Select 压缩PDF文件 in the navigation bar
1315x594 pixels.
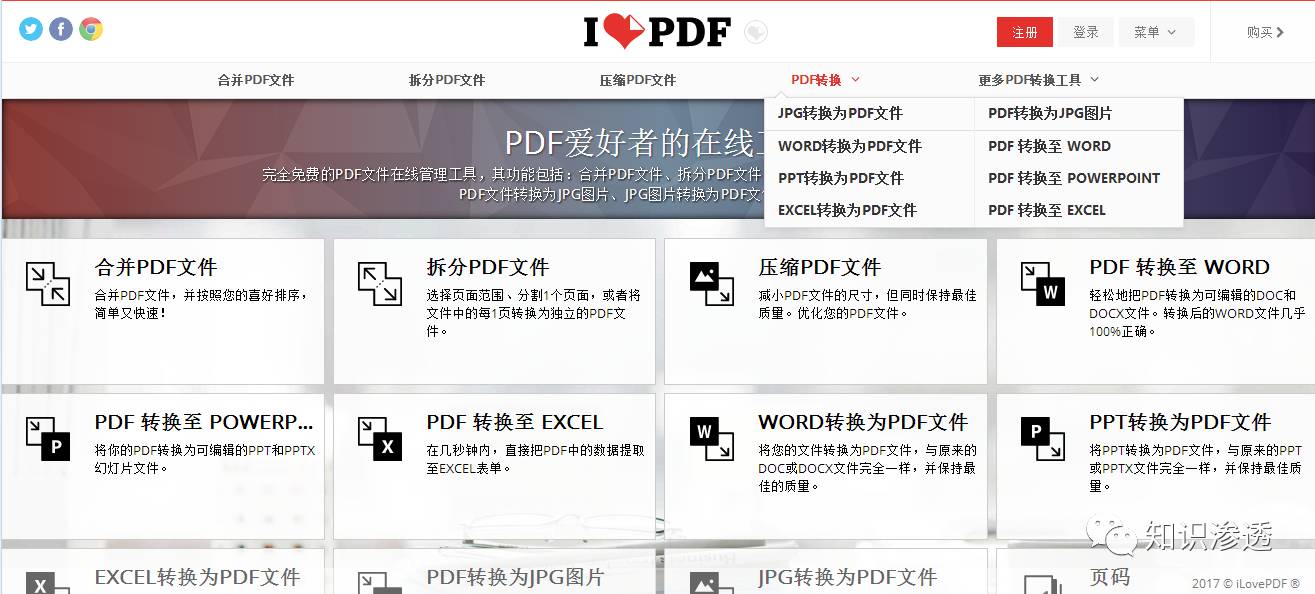(x=638, y=80)
